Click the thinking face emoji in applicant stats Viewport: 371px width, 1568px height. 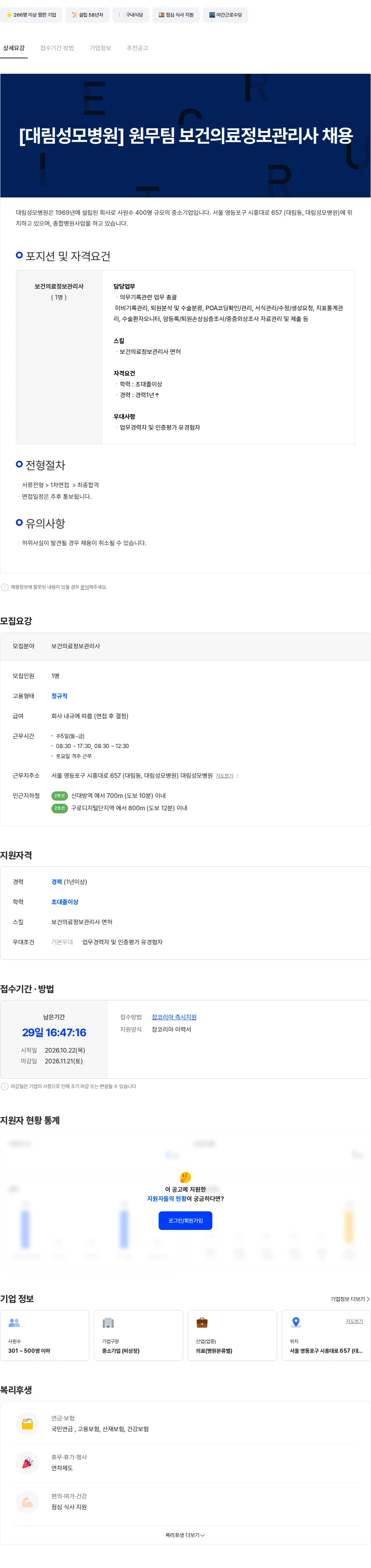[186, 1177]
